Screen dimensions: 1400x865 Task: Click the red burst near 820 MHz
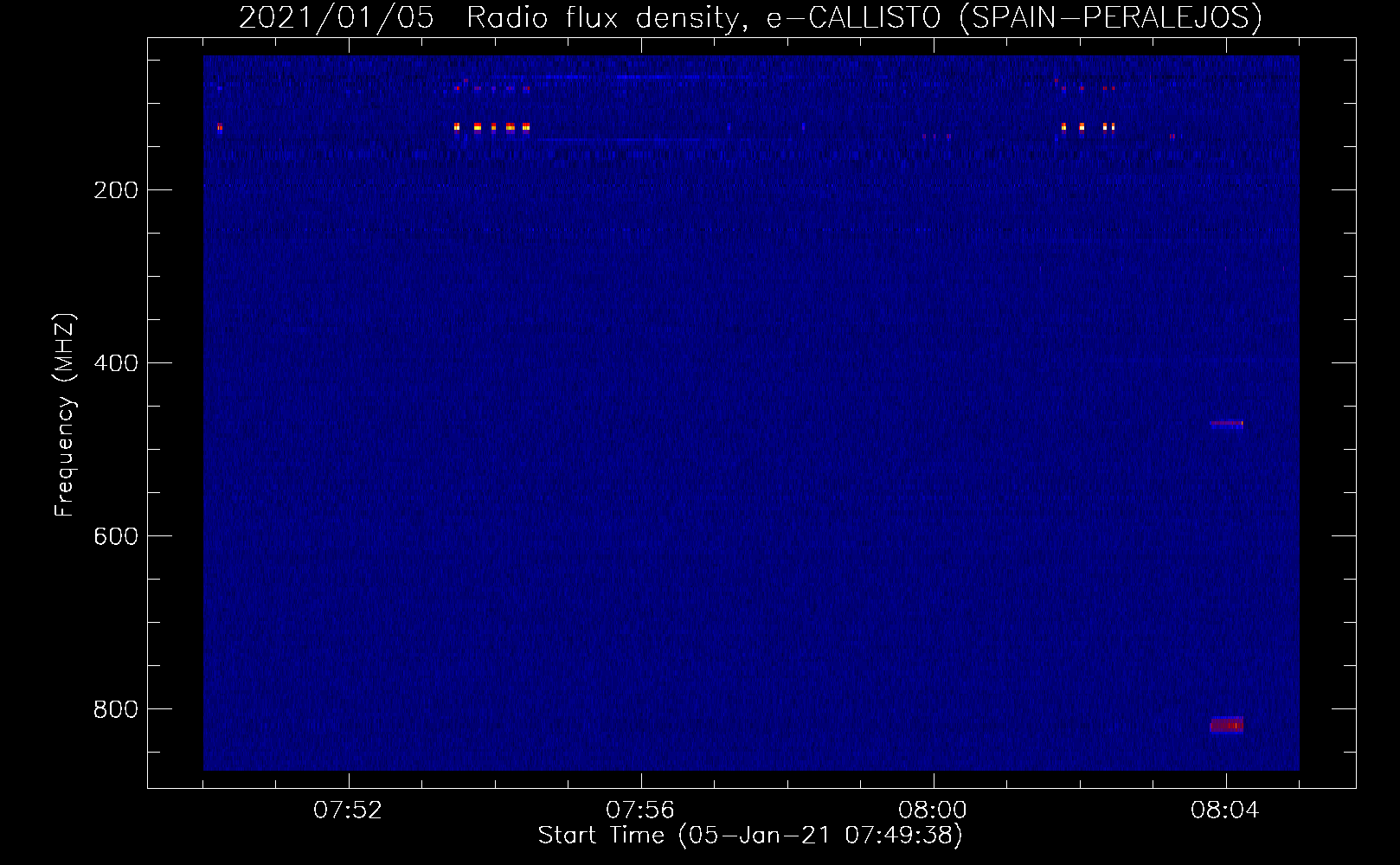tap(1227, 725)
